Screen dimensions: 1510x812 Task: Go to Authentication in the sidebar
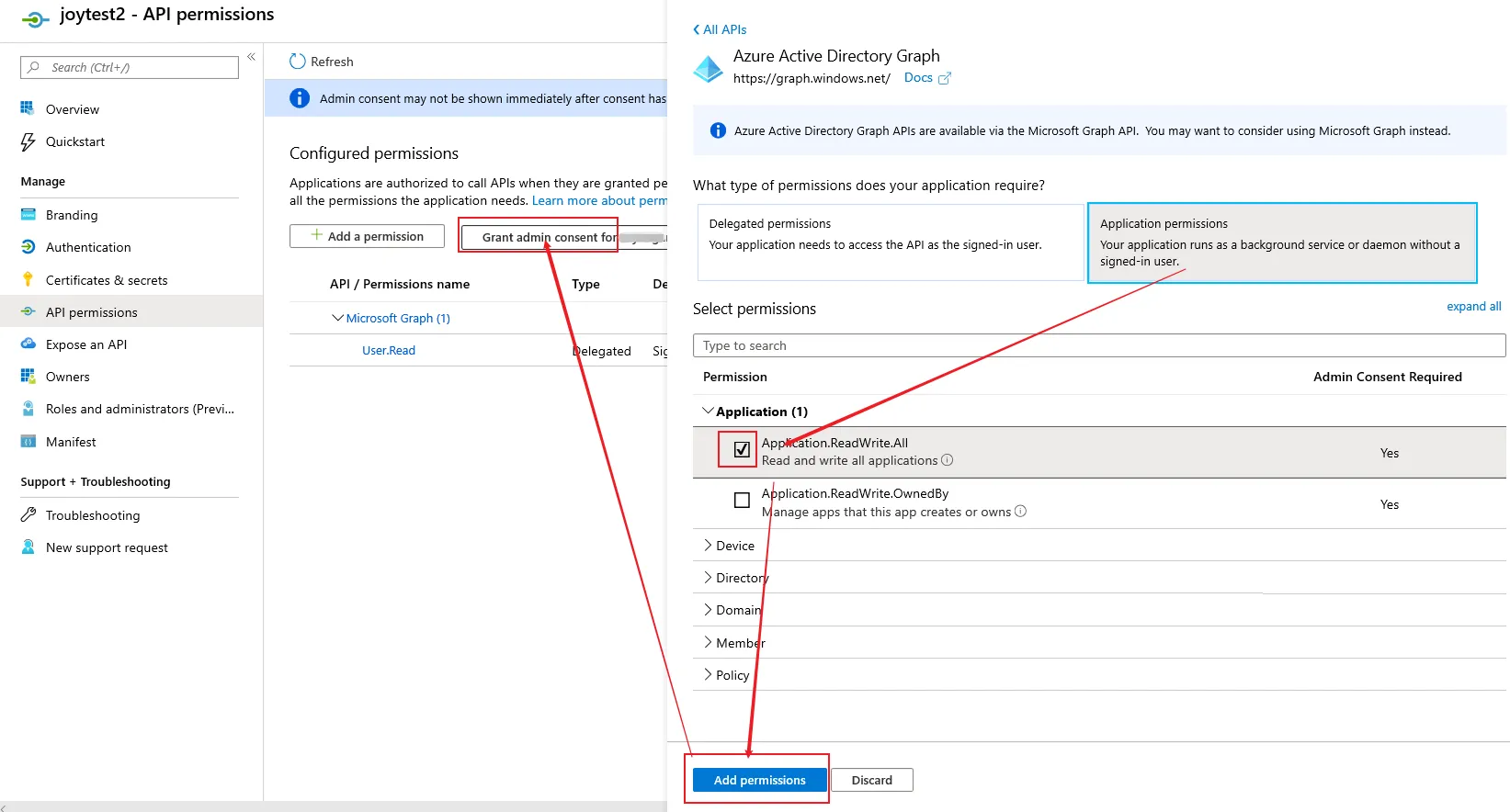point(88,247)
